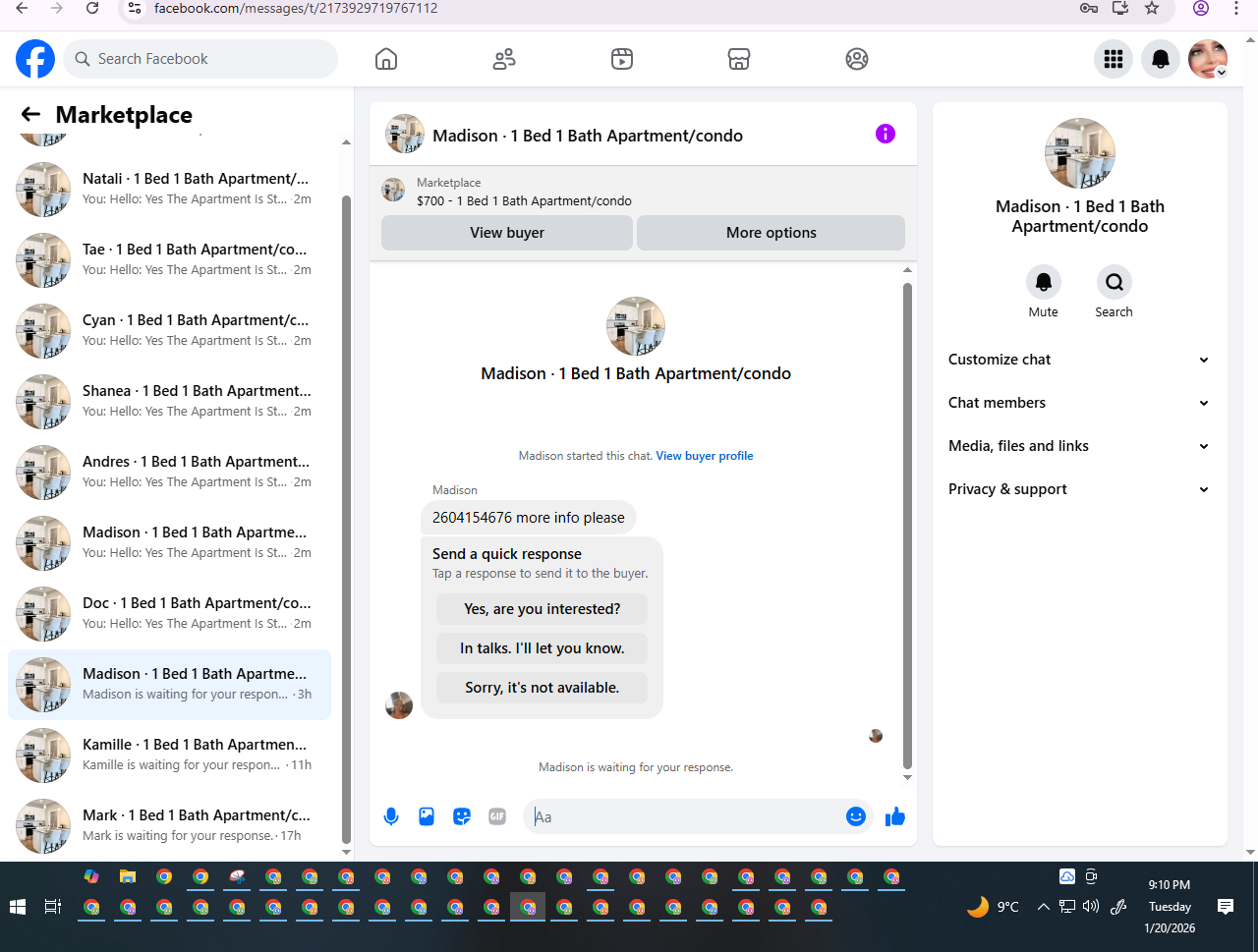Open the sticker picker
This screenshot has width=1258, height=952.
(462, 816)
